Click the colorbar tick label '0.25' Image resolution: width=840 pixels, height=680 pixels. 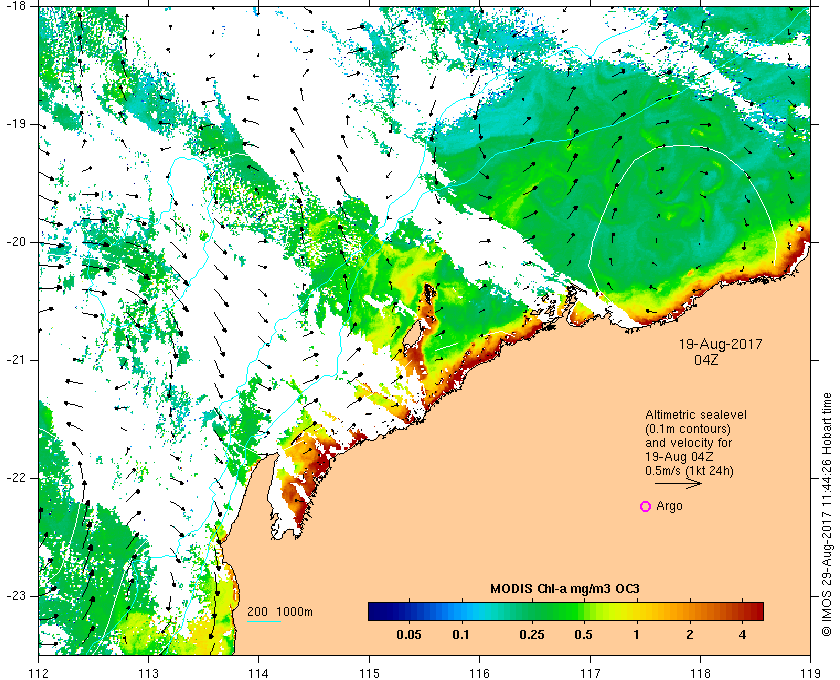click(x=532, y=635)
